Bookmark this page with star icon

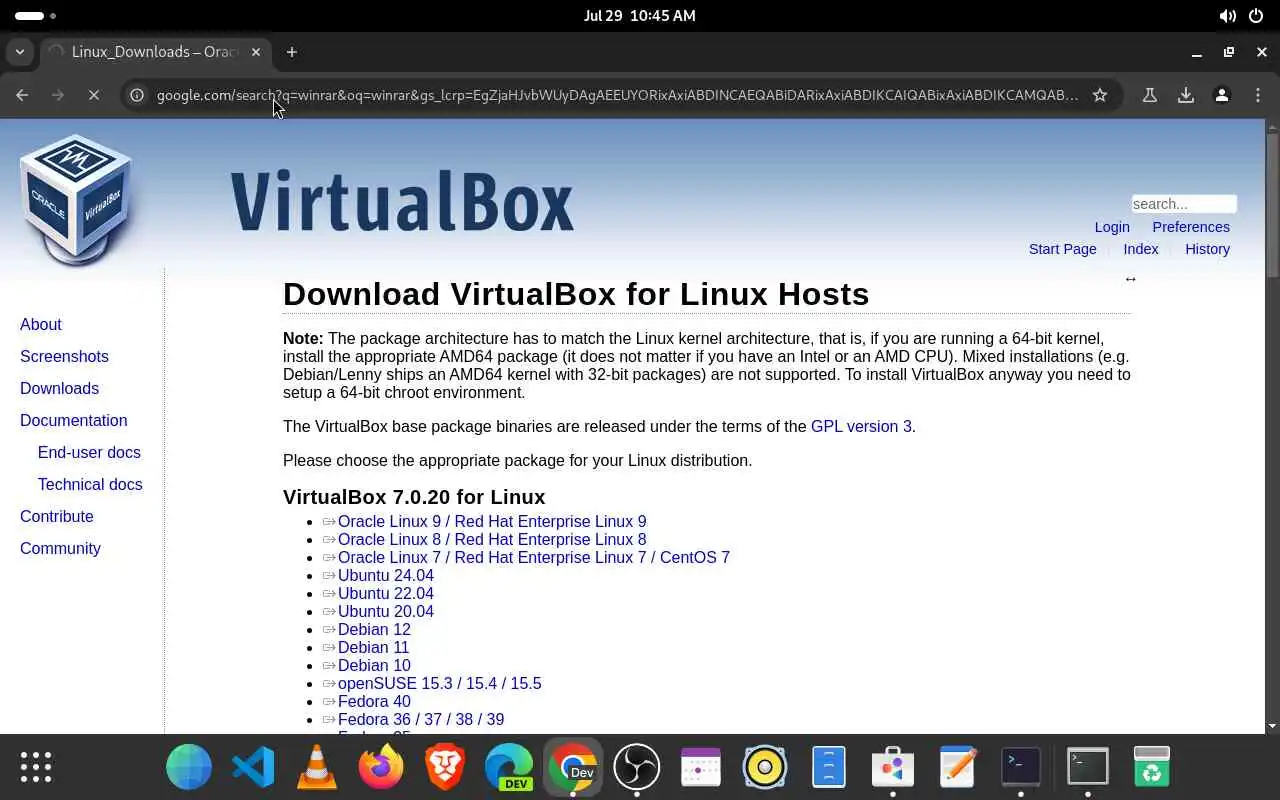coord(1100,95)
